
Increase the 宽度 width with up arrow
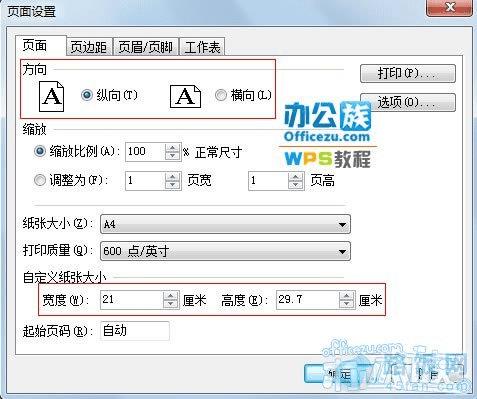coord(171,295)
